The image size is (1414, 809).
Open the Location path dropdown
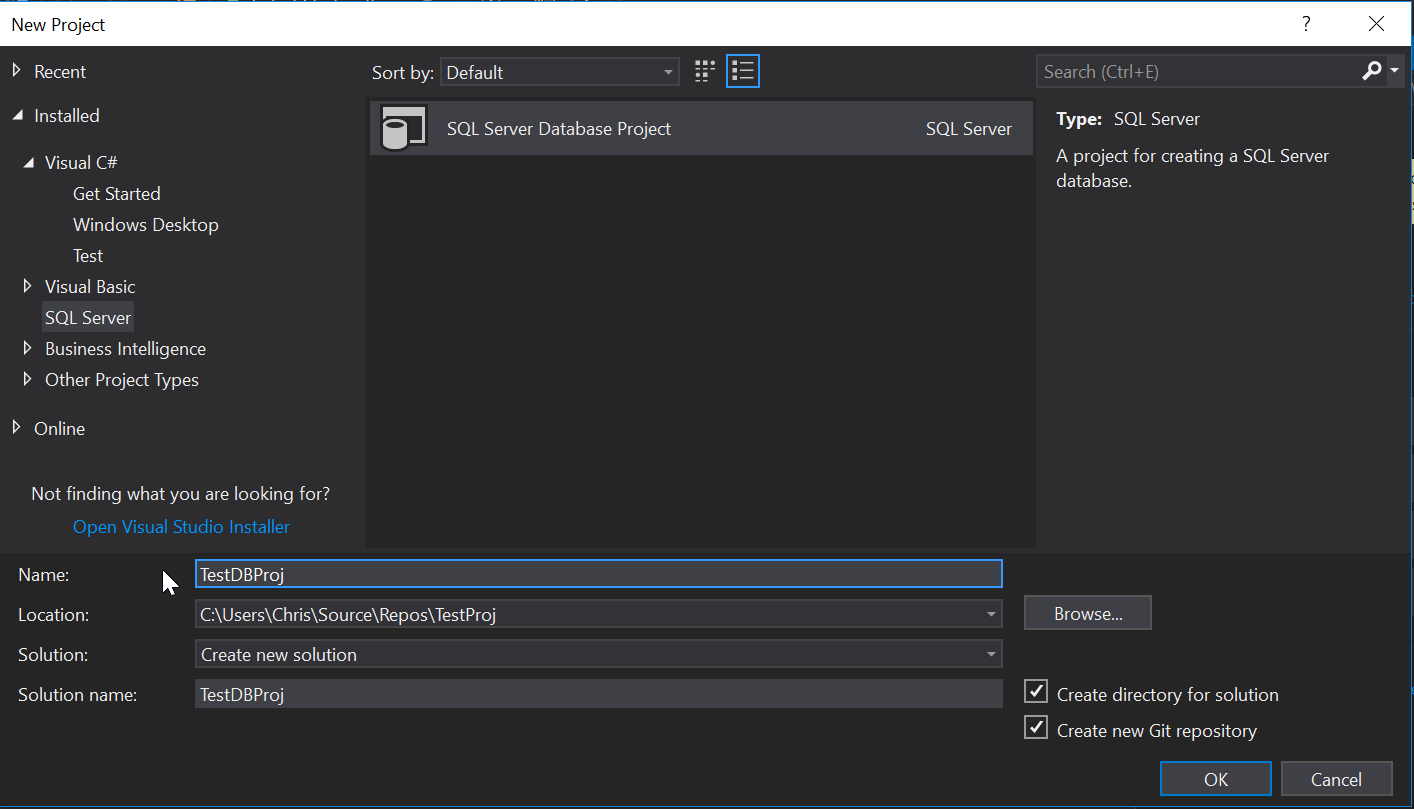(990, 614)
